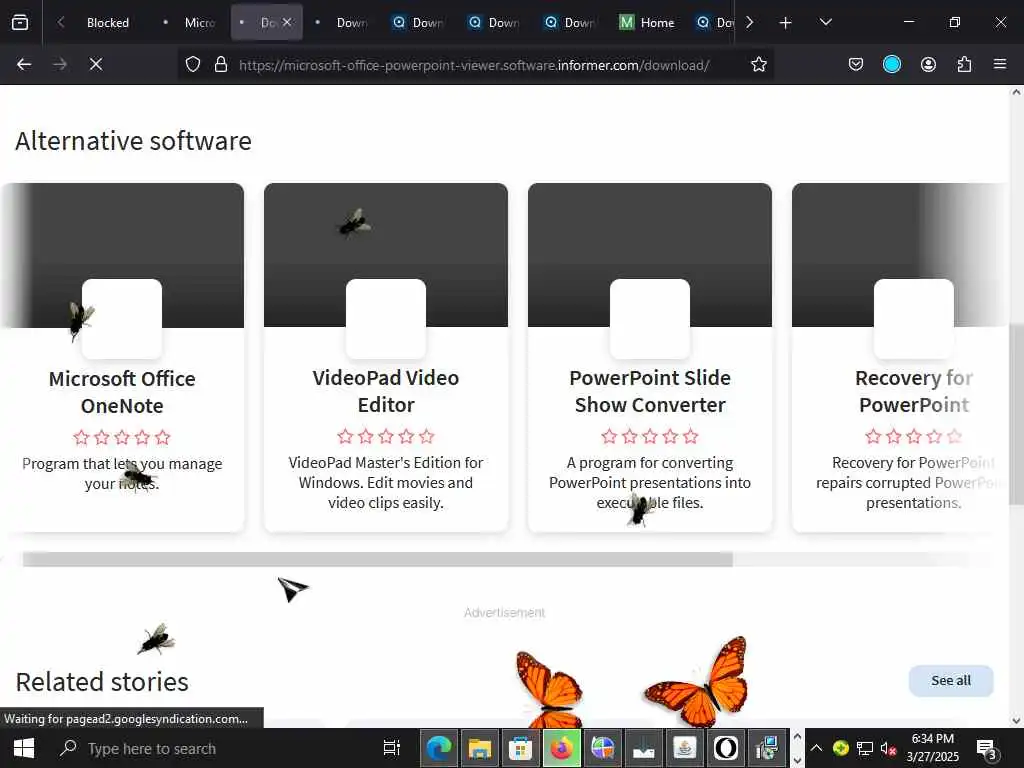
Task: Open the notification center icon
Action: point(985,748)
